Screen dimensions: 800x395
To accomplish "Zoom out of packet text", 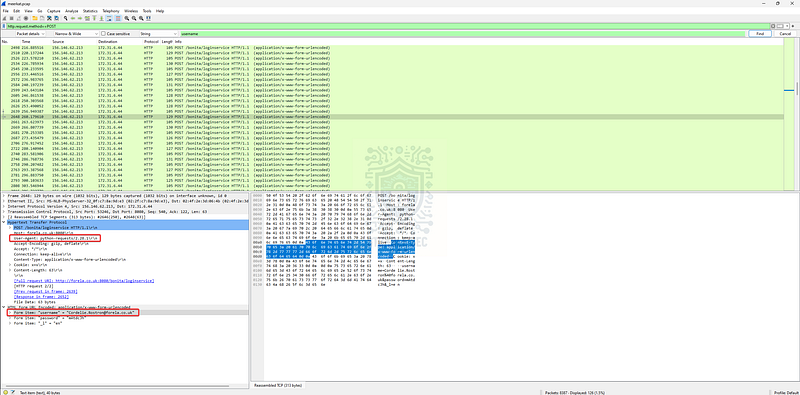I will coord(134,18).
